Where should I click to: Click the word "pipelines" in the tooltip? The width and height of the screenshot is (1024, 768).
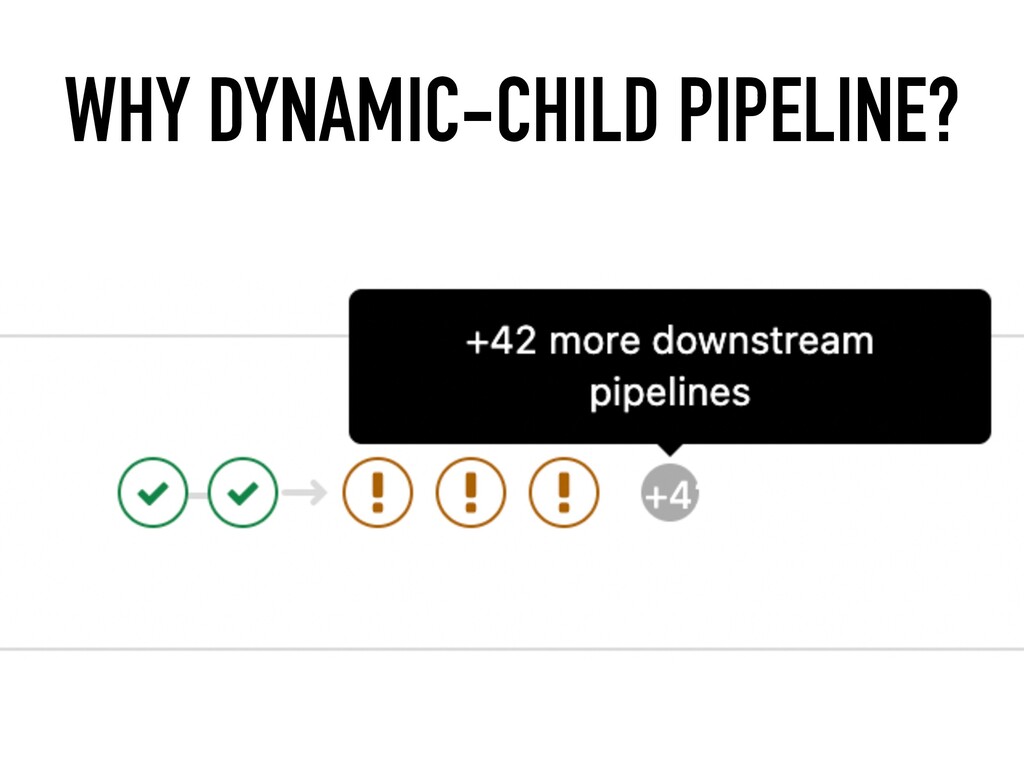pos(670,393)
